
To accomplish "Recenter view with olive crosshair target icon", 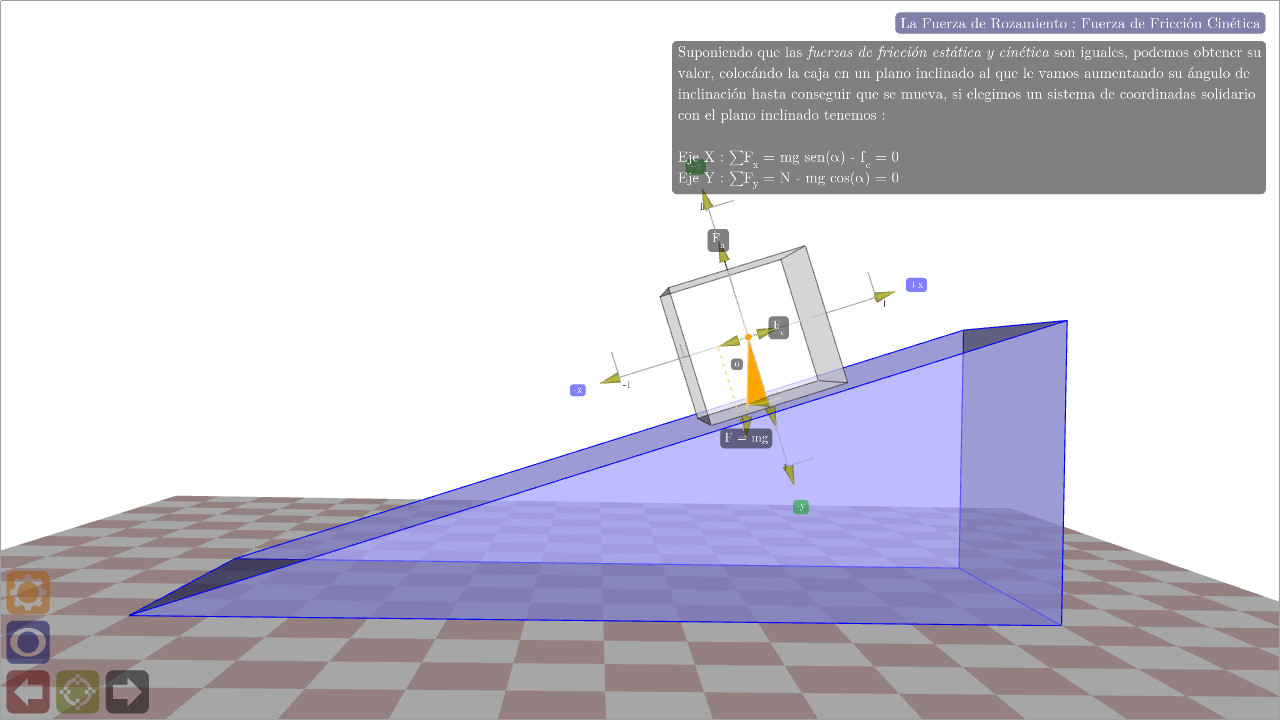I will click(78, 691).
